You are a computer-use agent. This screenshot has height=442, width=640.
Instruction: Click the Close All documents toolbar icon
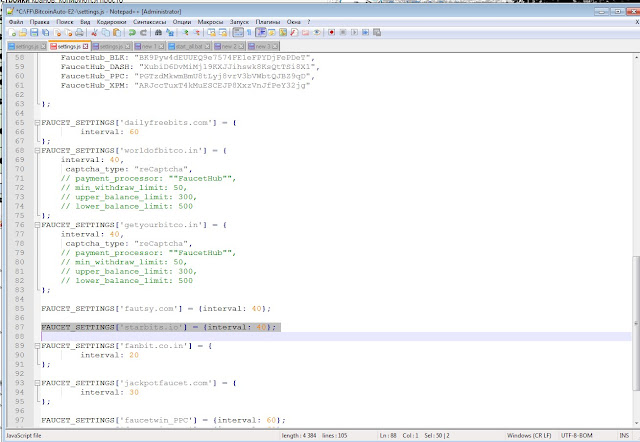coord(68,32)
